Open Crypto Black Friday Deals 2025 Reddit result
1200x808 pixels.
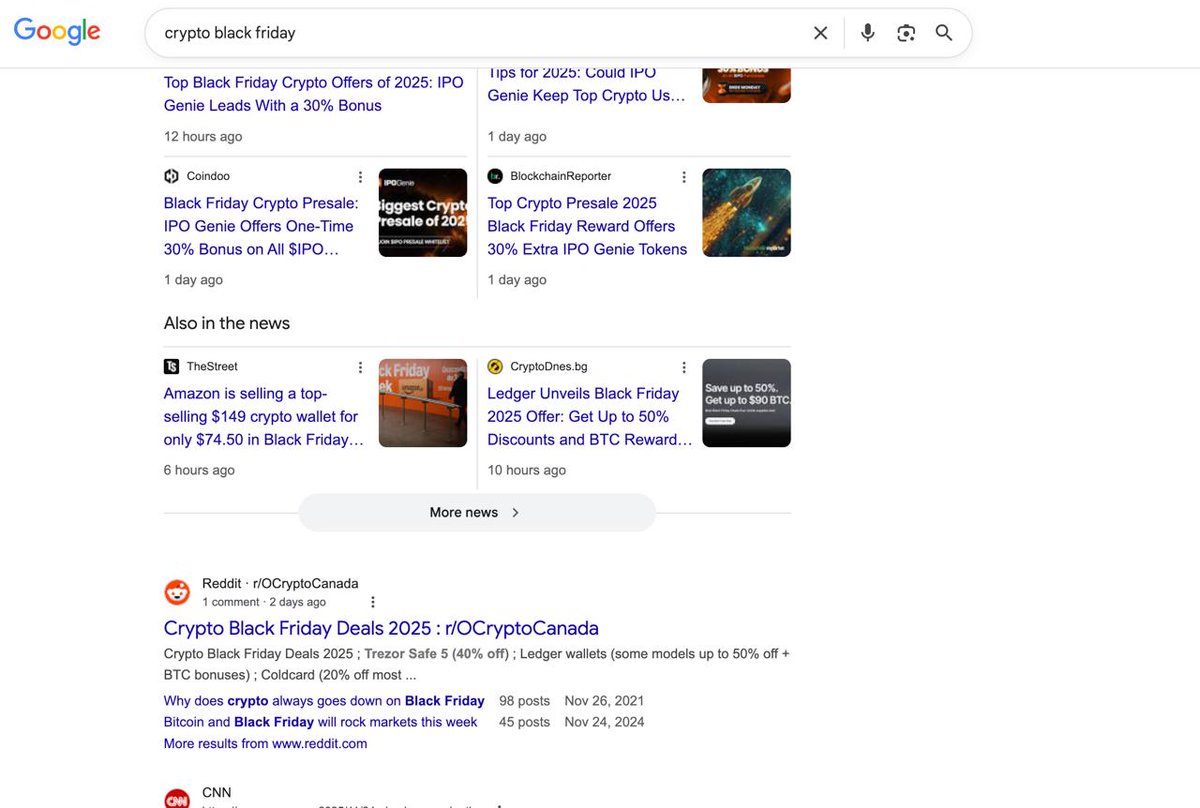click(381, 628)
